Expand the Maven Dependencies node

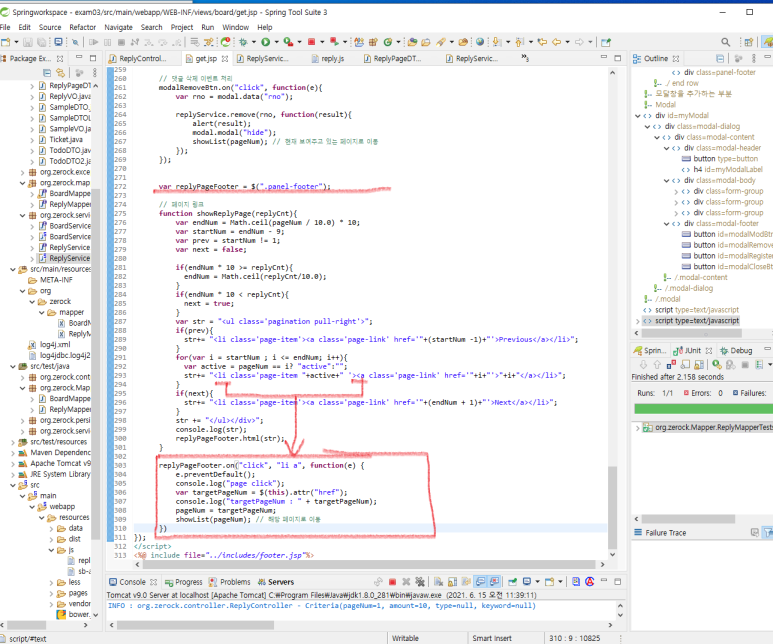pyautogui.click(x=13, y=453)
